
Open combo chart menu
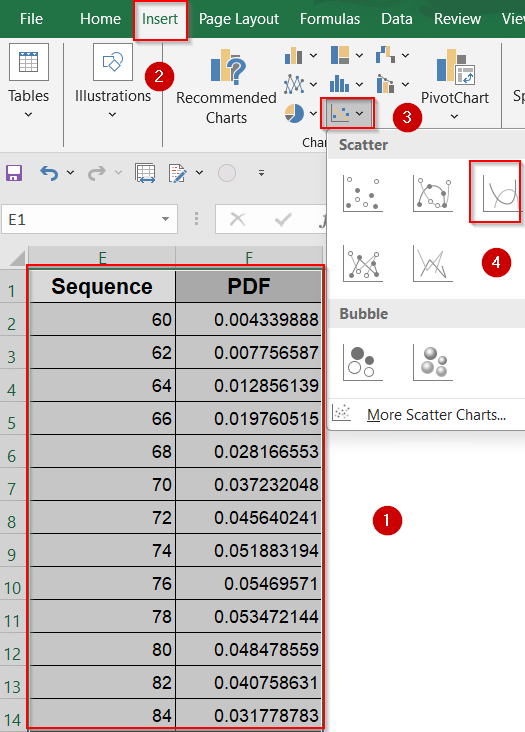tap(392, 84)
